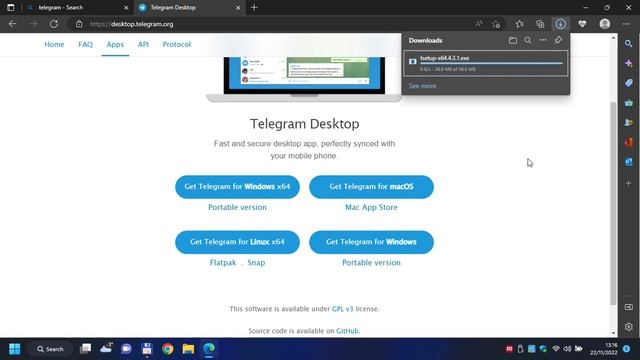The image size is (640, 360).
Task: Click Get Telegram for Linux x64
Action: tap(237, 242)
